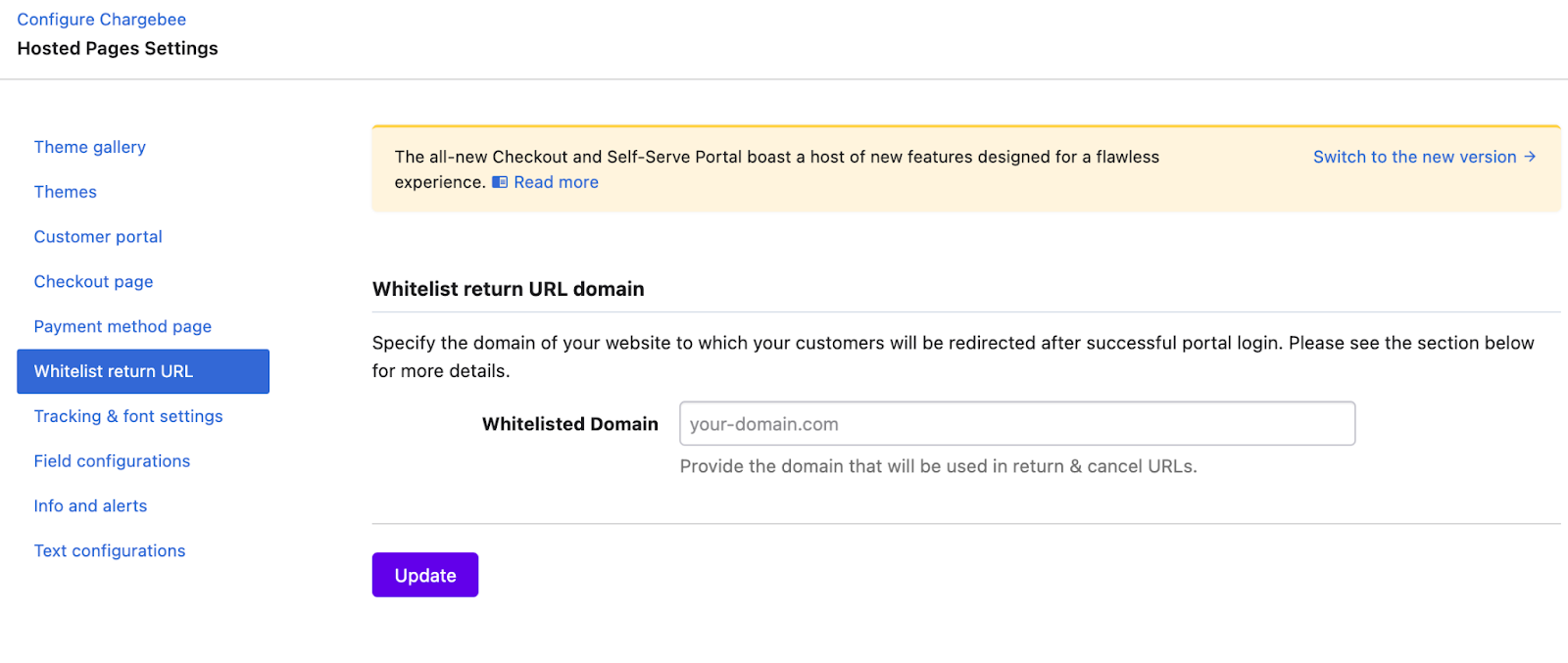This screenshot has width=1568, height=663.
Task: Open Tracking & font settings
Action: click(x=128, y=416)
